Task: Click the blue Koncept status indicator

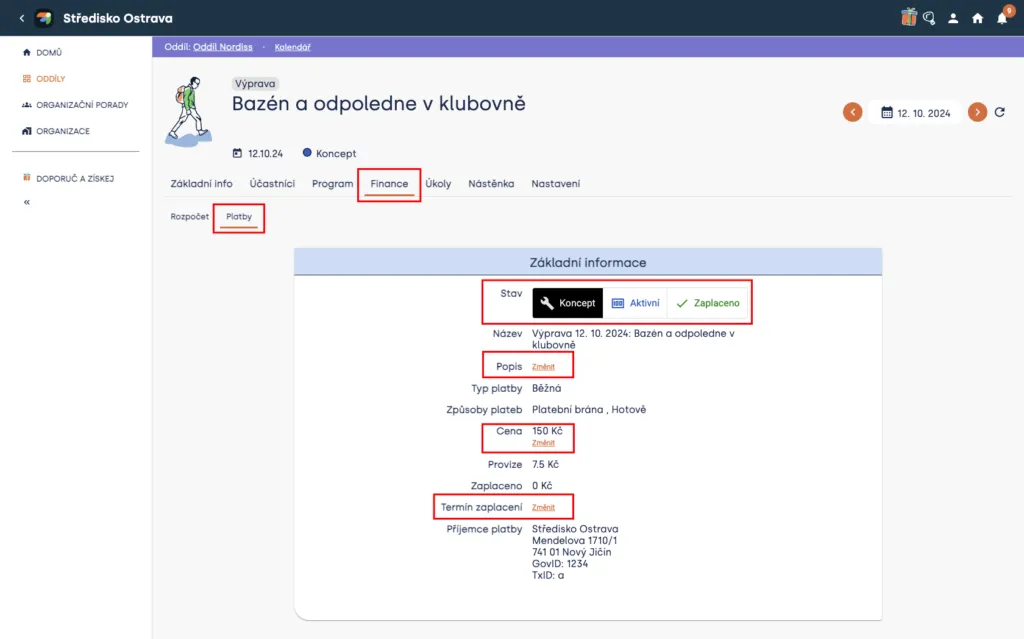Action: (329, 154)
